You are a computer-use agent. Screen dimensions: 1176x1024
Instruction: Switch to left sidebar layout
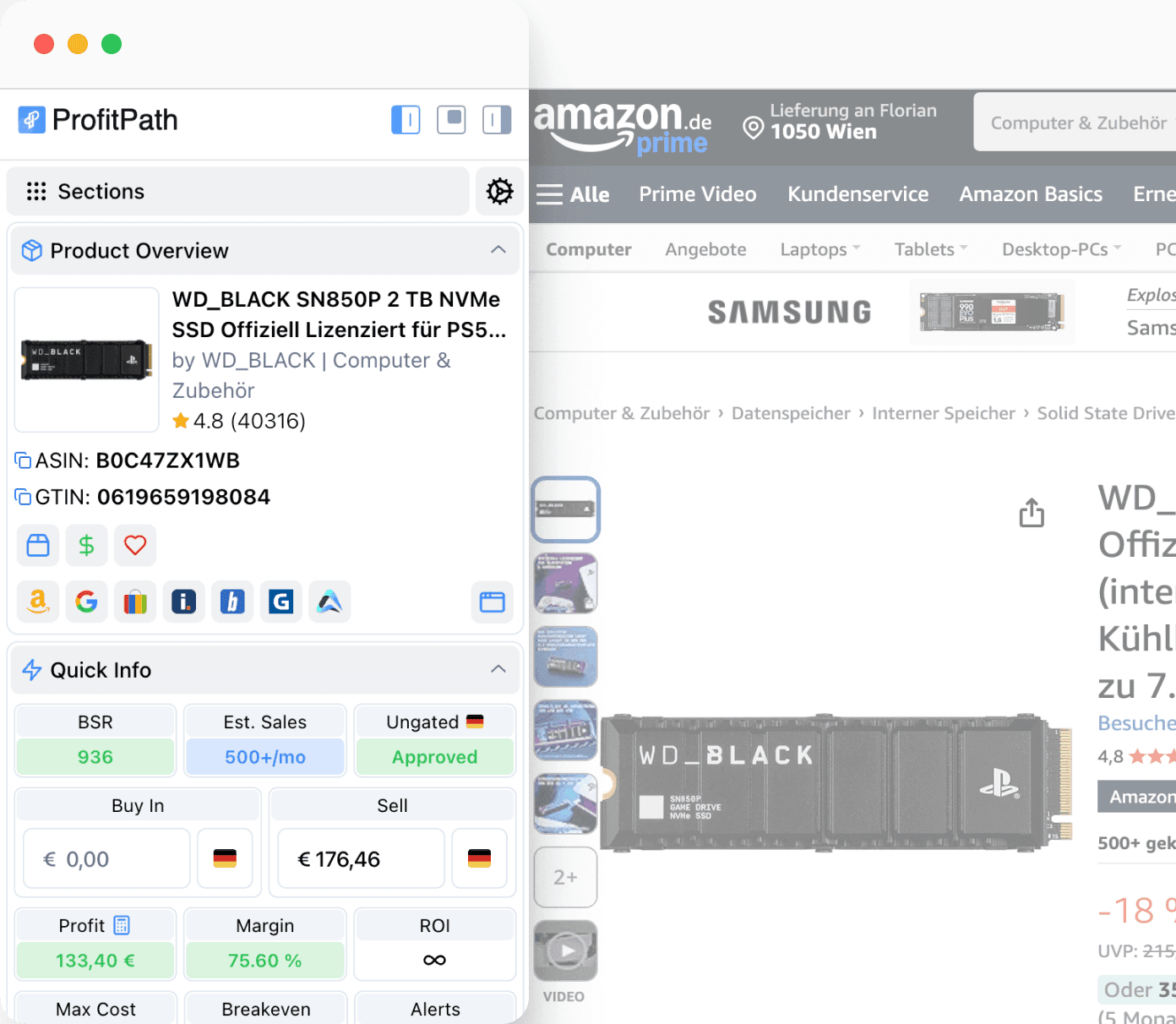pyautogui.click(x=406, y=120)
